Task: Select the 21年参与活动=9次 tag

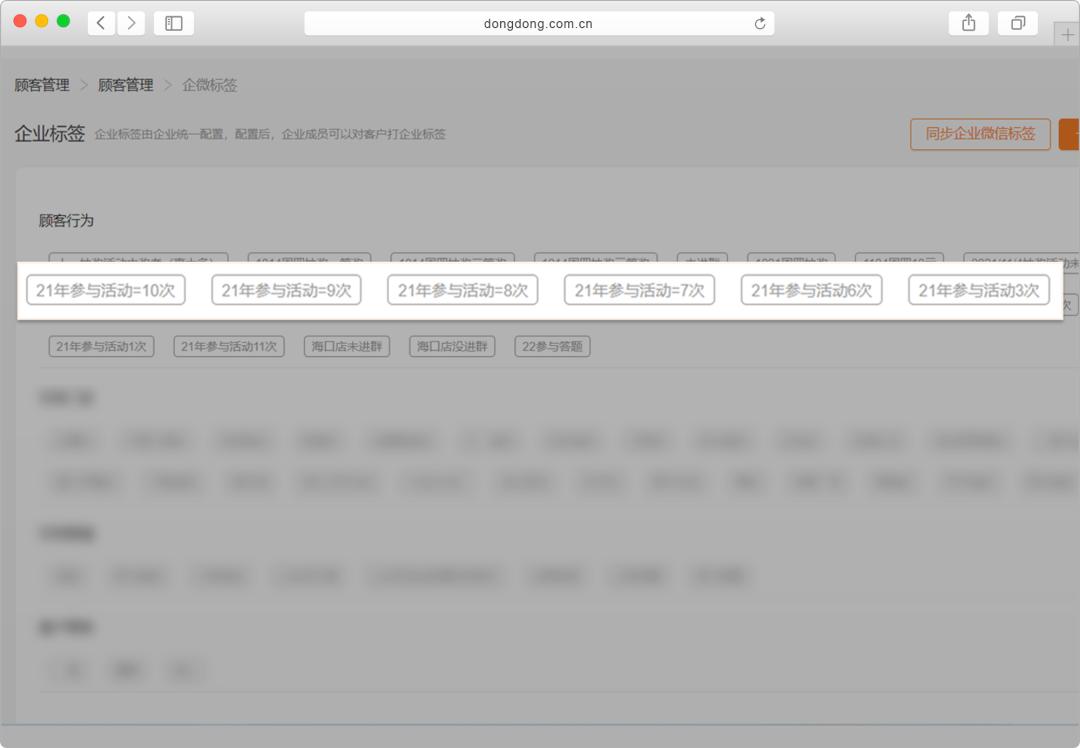Action: (x=287, y=290)
